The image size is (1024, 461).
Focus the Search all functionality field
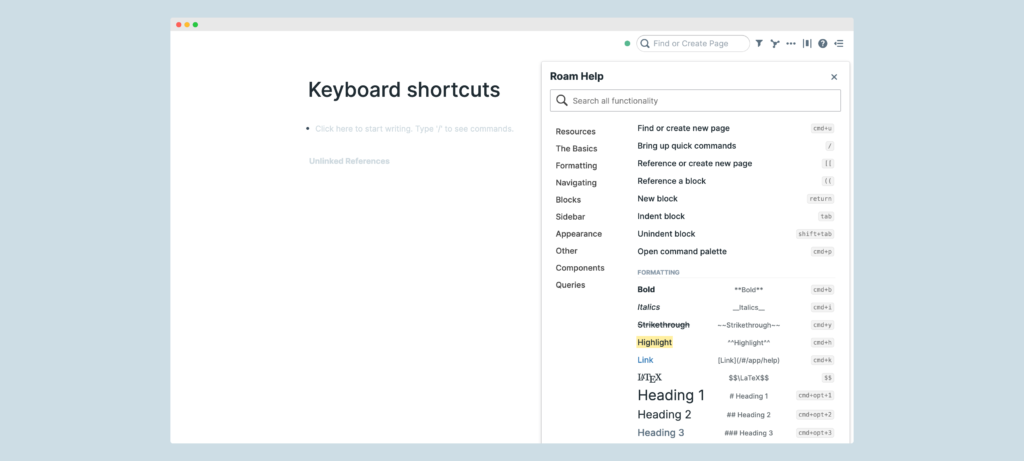pos(695,101)
